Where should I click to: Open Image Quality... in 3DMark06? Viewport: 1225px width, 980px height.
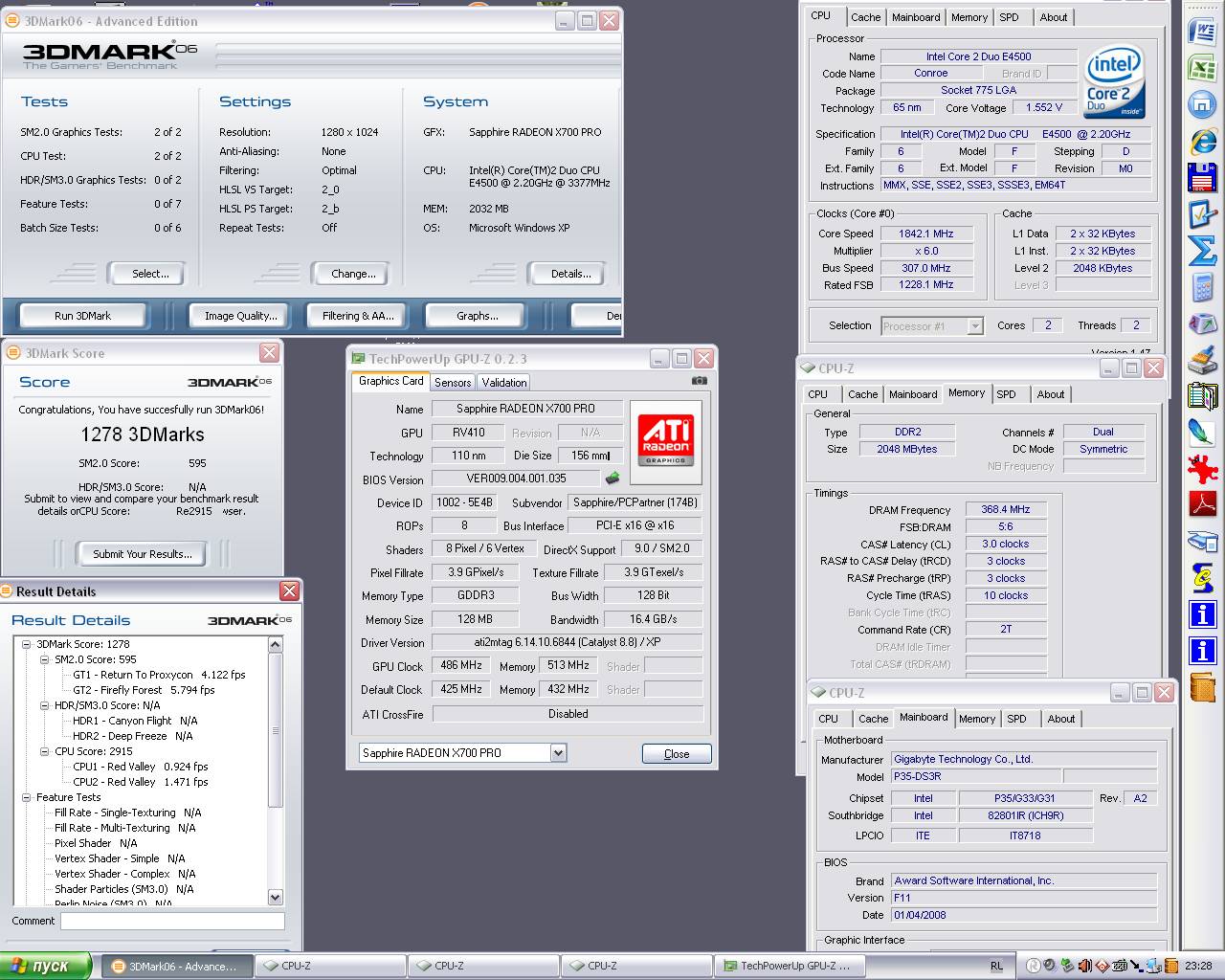[241, 316]
